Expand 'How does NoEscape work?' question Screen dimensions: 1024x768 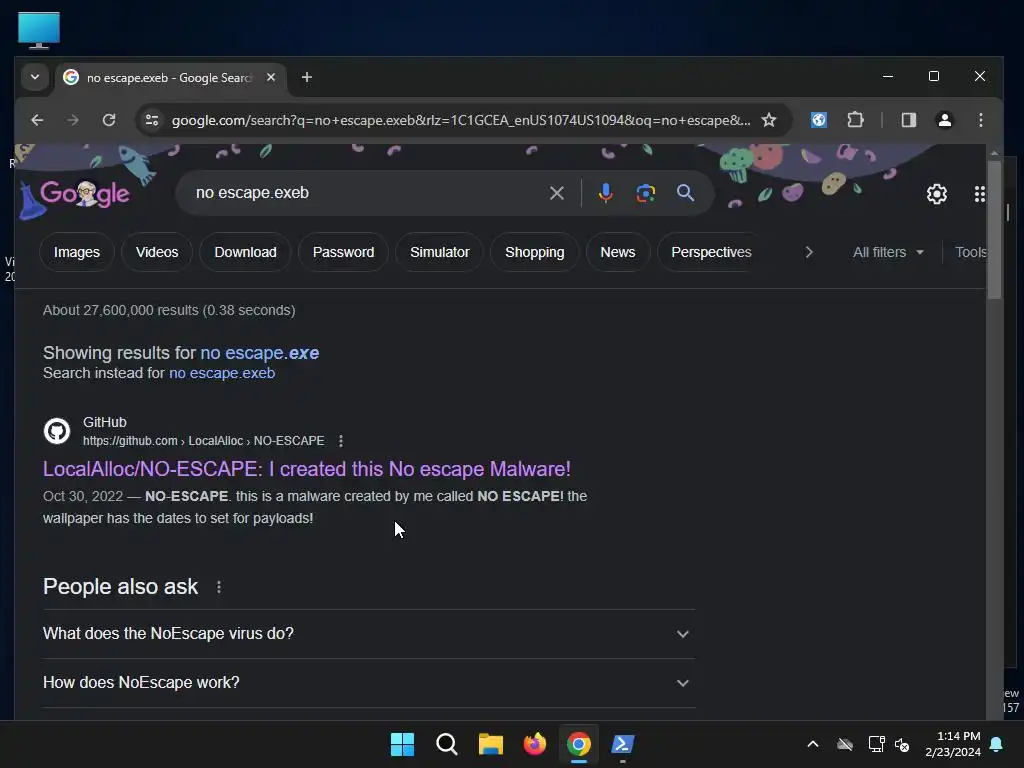(369, 682)
